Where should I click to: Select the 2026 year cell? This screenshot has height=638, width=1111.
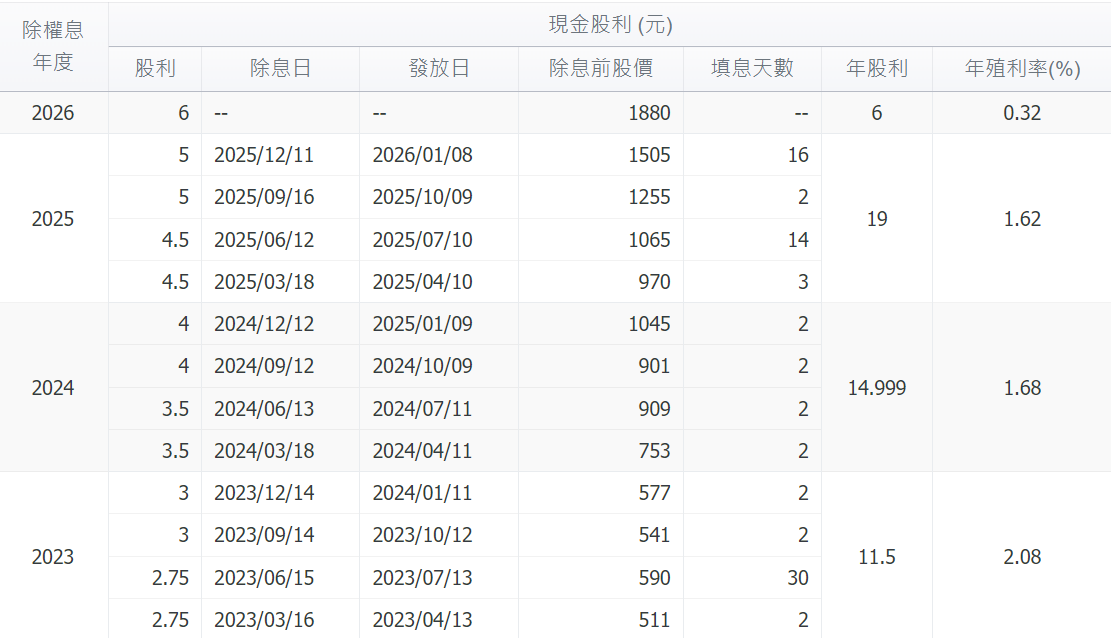click(x=53, y=113)
